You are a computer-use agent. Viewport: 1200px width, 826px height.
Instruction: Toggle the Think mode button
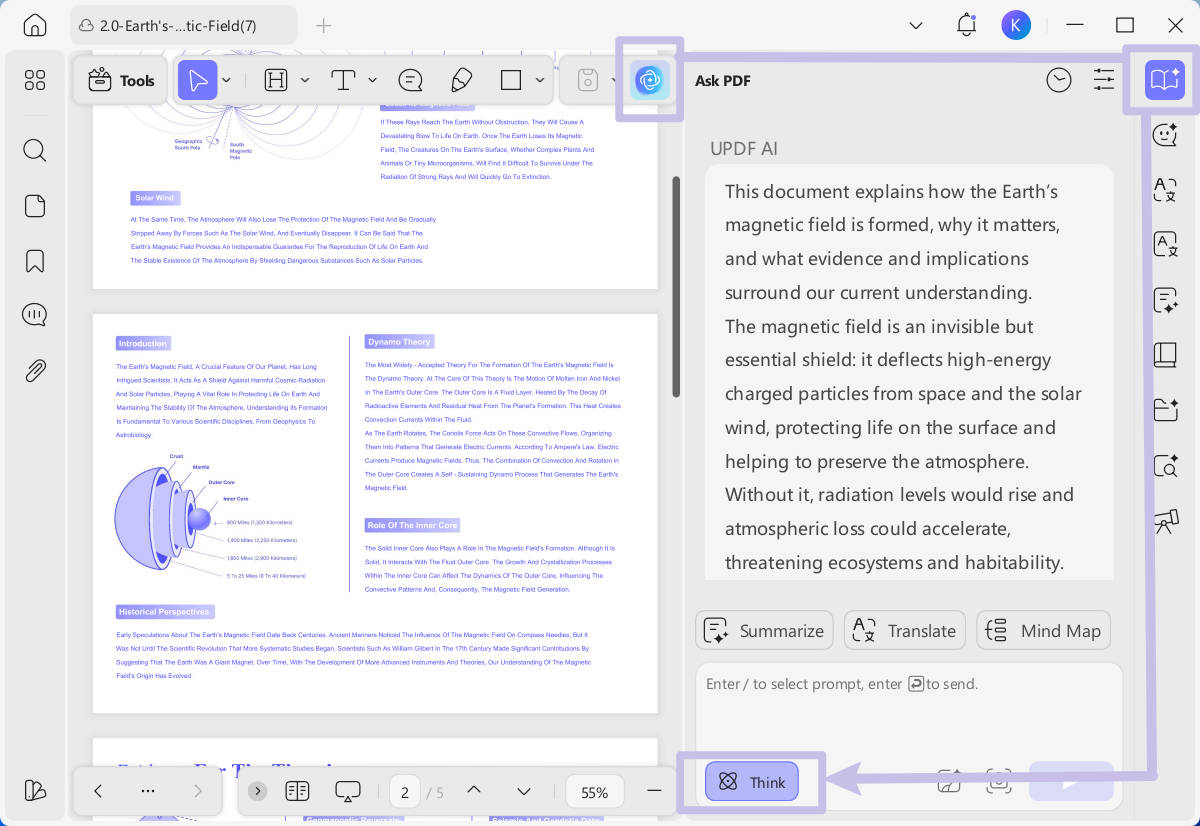coord(752,782)
